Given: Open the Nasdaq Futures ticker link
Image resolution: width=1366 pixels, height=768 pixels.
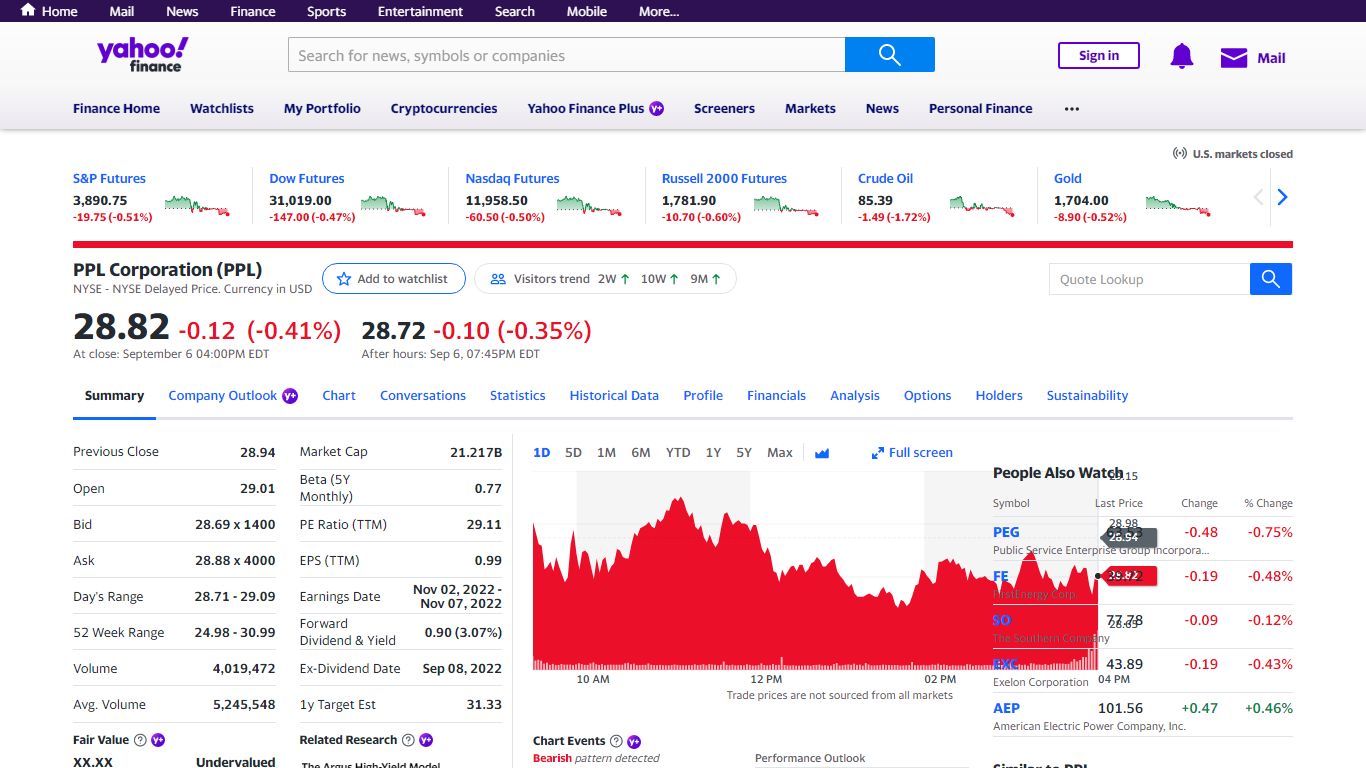Looking at the screenshot, I should click(x=512, y=178).
